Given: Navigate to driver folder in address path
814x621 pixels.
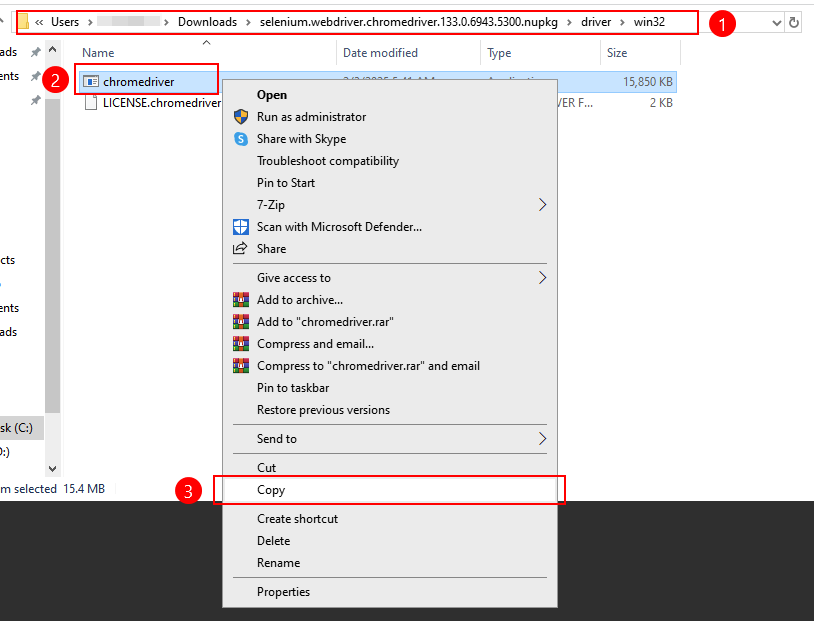Looking at the screenshot, I should [x=596, y=22].
